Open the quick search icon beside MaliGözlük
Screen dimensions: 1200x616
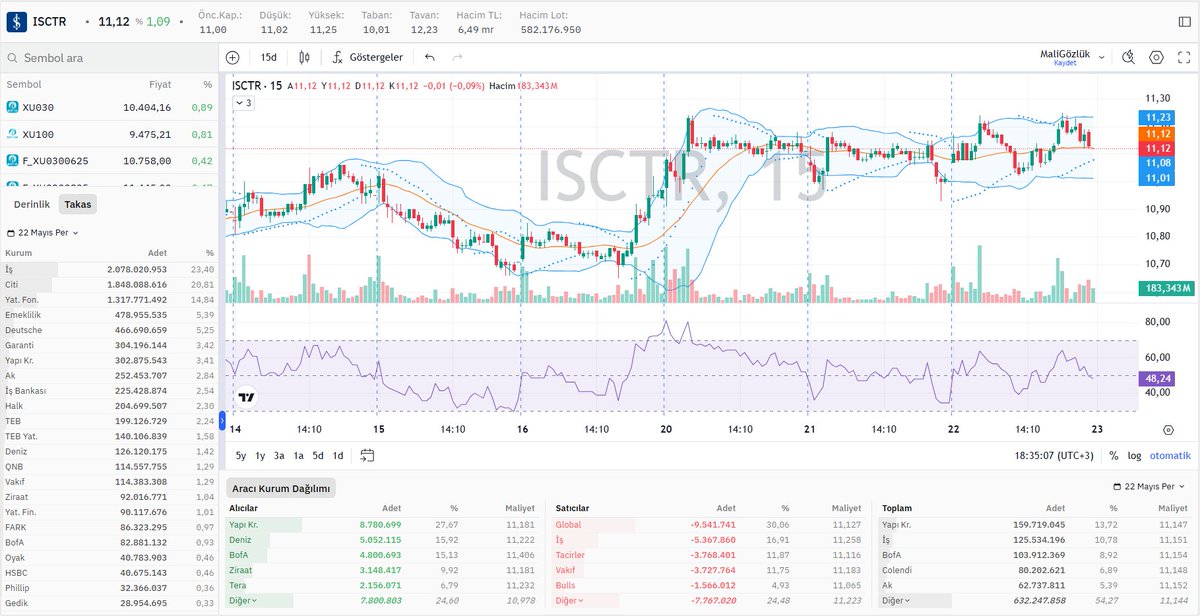[x=1128, y=57]
